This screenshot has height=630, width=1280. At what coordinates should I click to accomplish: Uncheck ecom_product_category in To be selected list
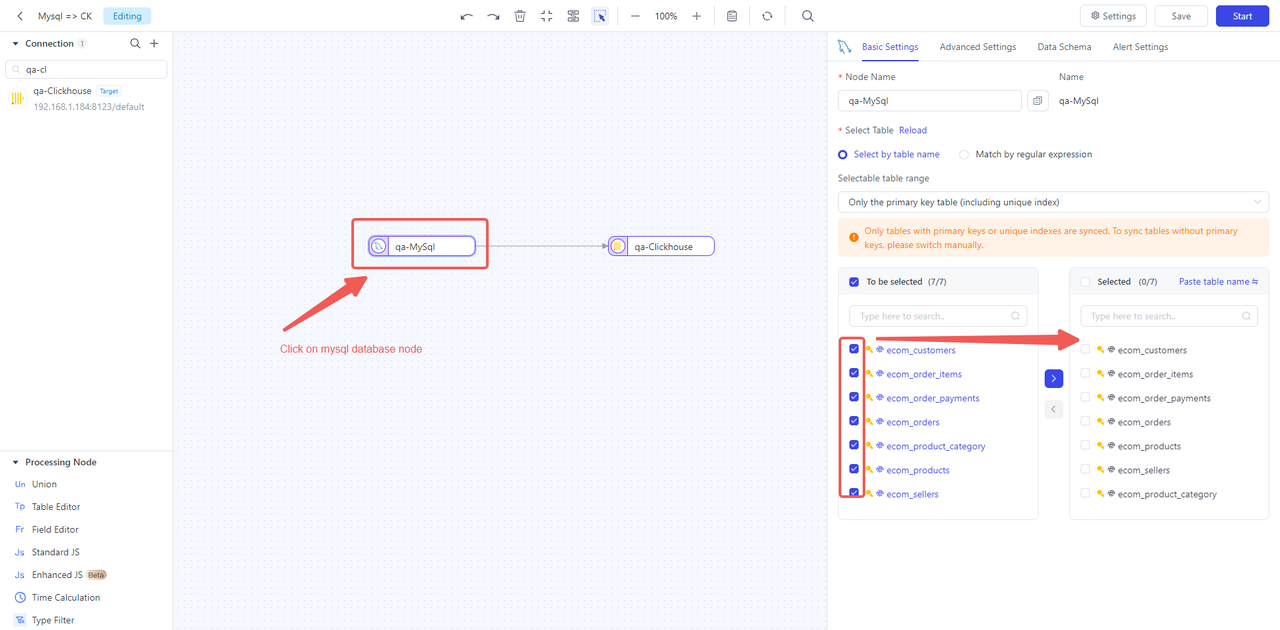tap(854, 445)
